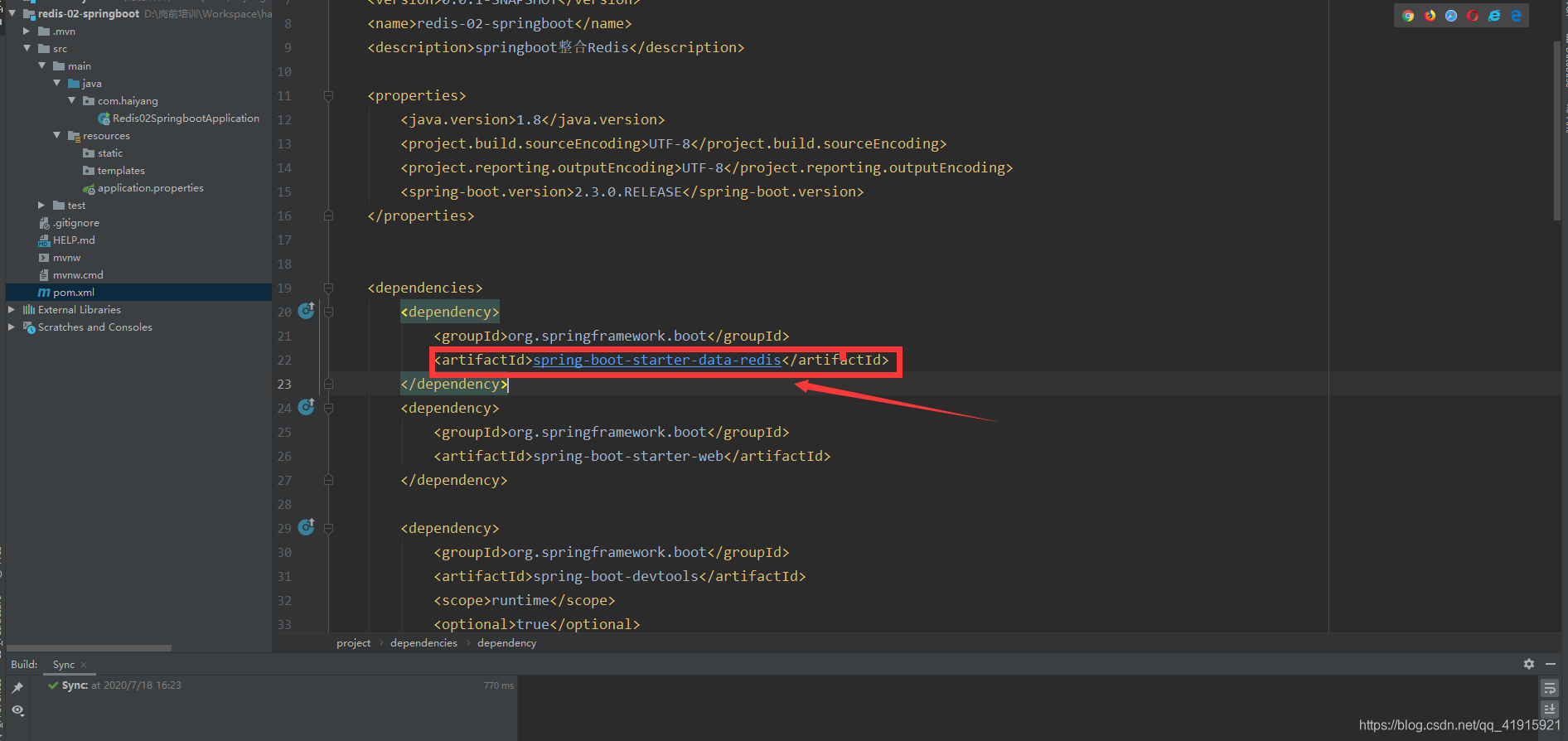Open Build view options eye menu
This screenshot has height=741, width=1568.
point(17,710)
